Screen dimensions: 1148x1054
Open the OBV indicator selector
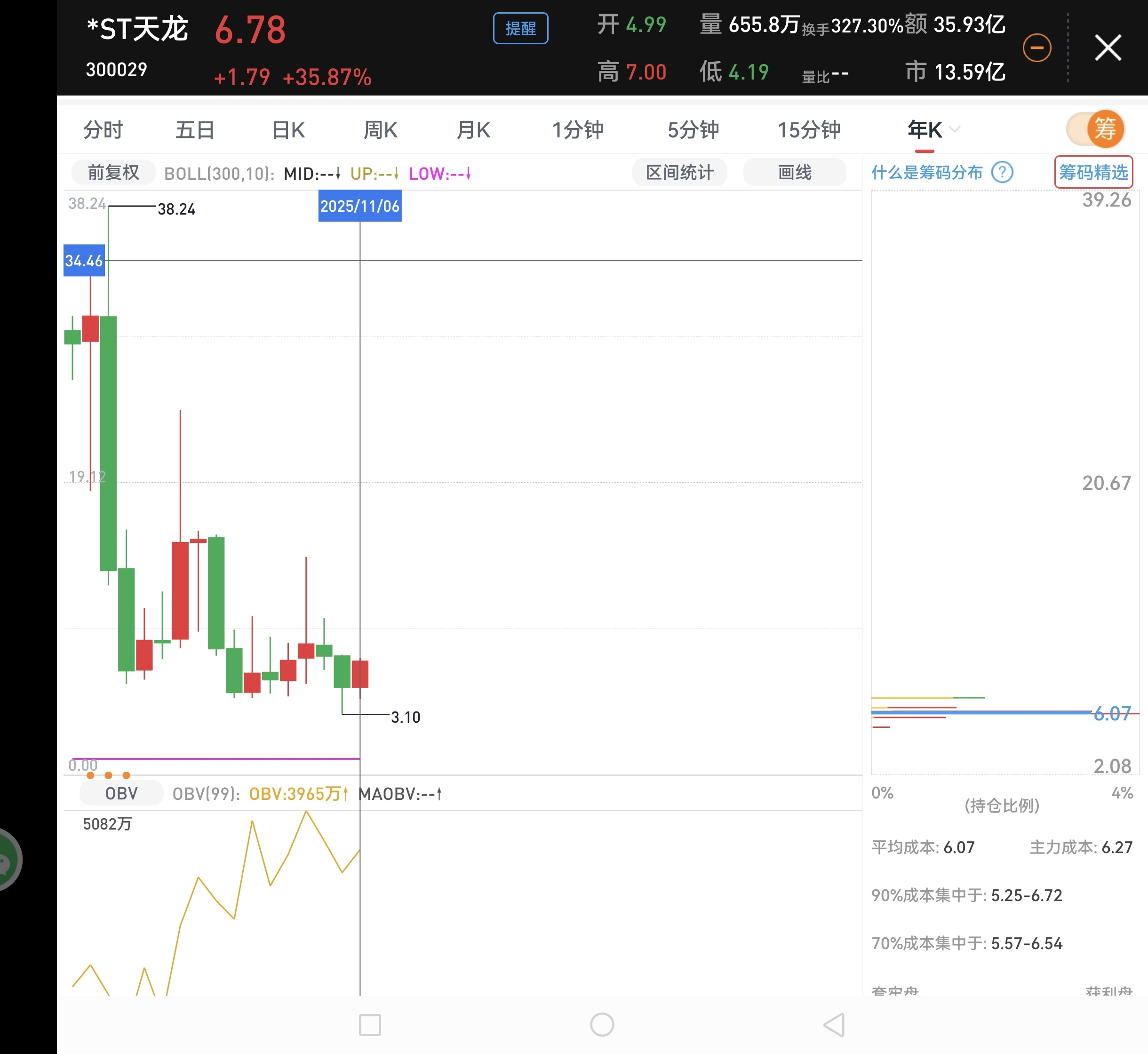[x=121, y=793]
